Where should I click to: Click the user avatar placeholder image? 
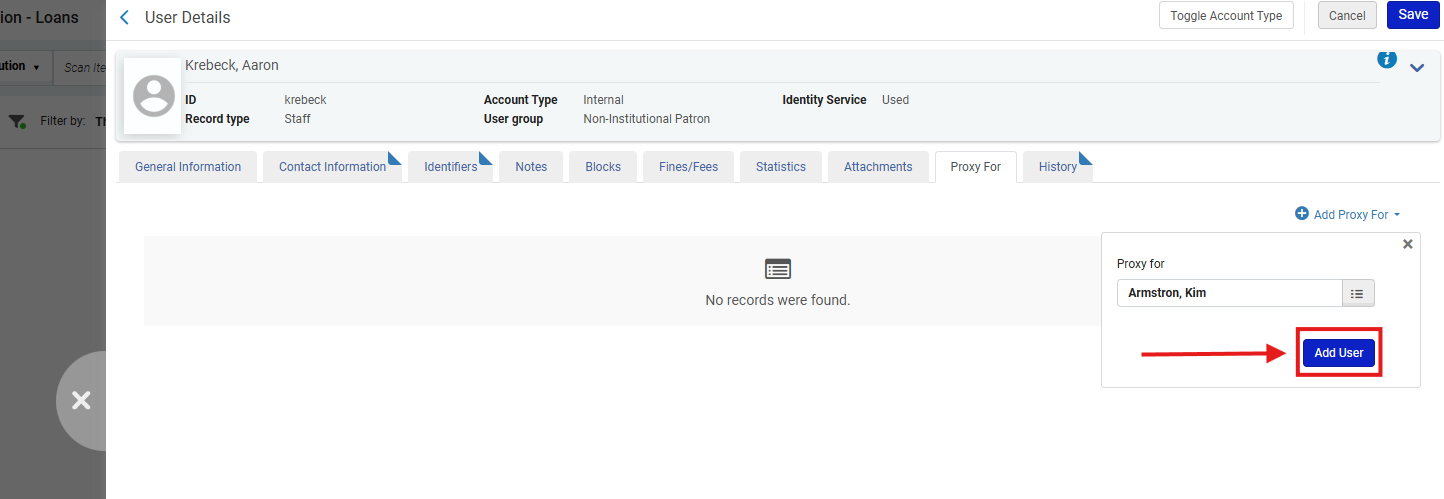[153, 96]
